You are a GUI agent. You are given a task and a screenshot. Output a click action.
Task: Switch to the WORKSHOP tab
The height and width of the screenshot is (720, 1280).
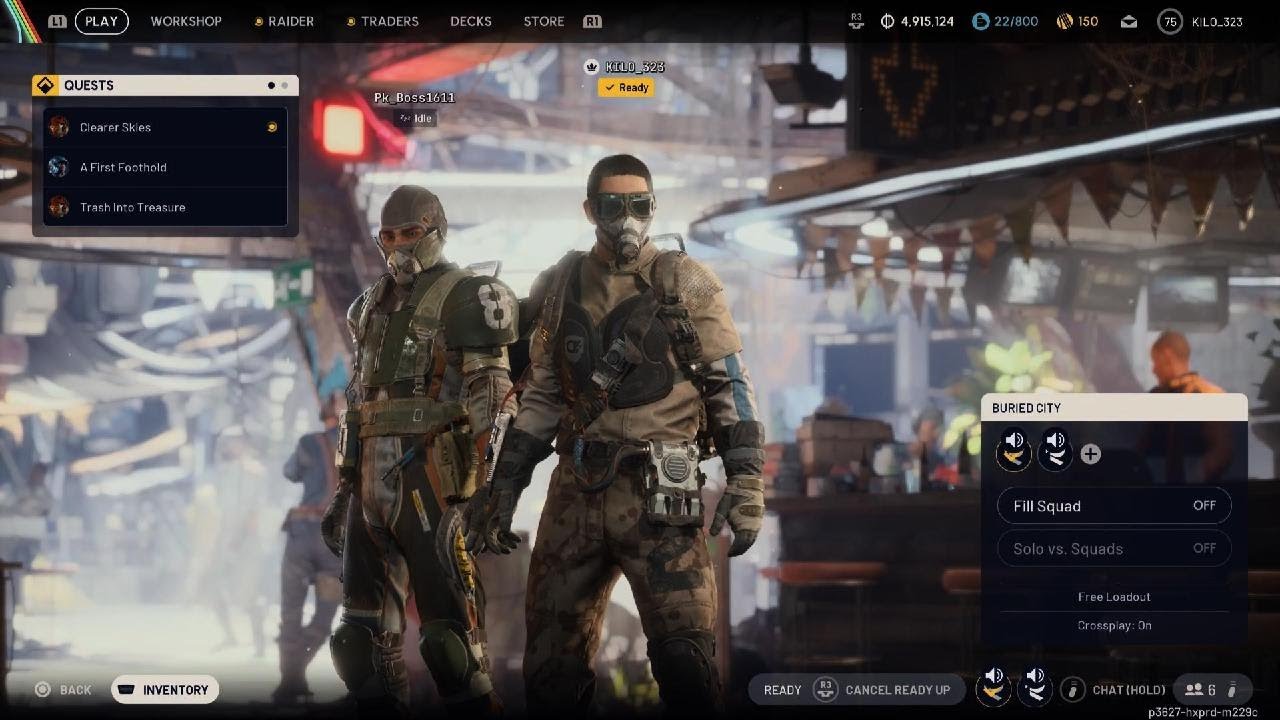pos(186,21)
